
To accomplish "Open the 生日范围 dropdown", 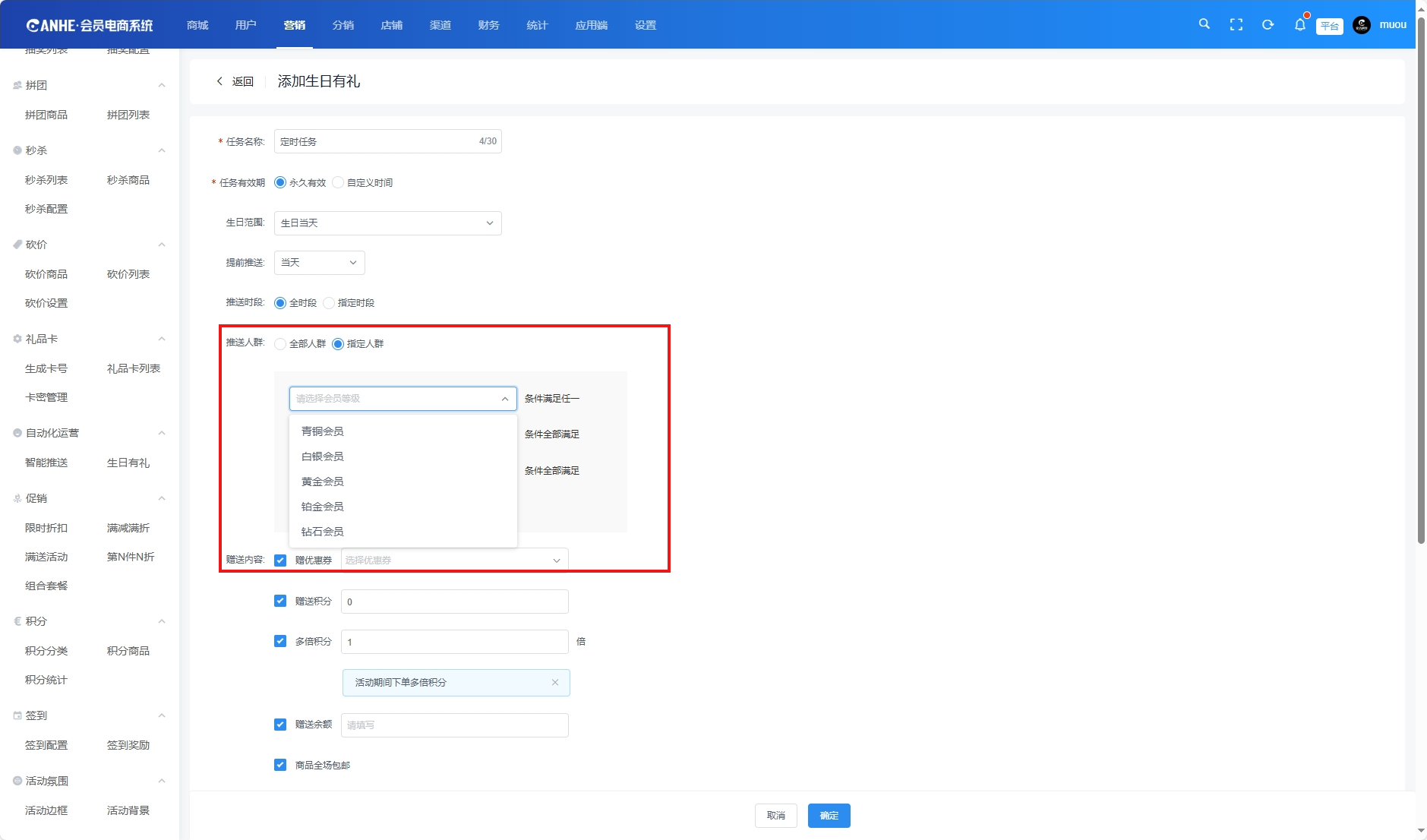I will click(387, 223).
